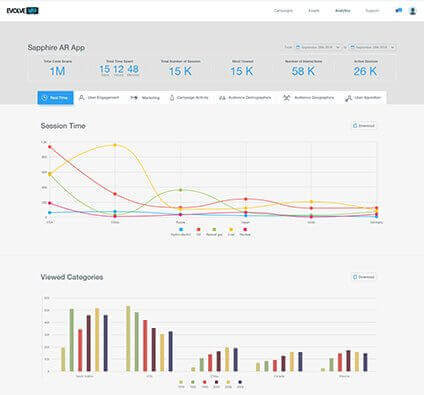Click the 1M total scans value
Screen dimensions: 424x395
(x=57, y=71)
